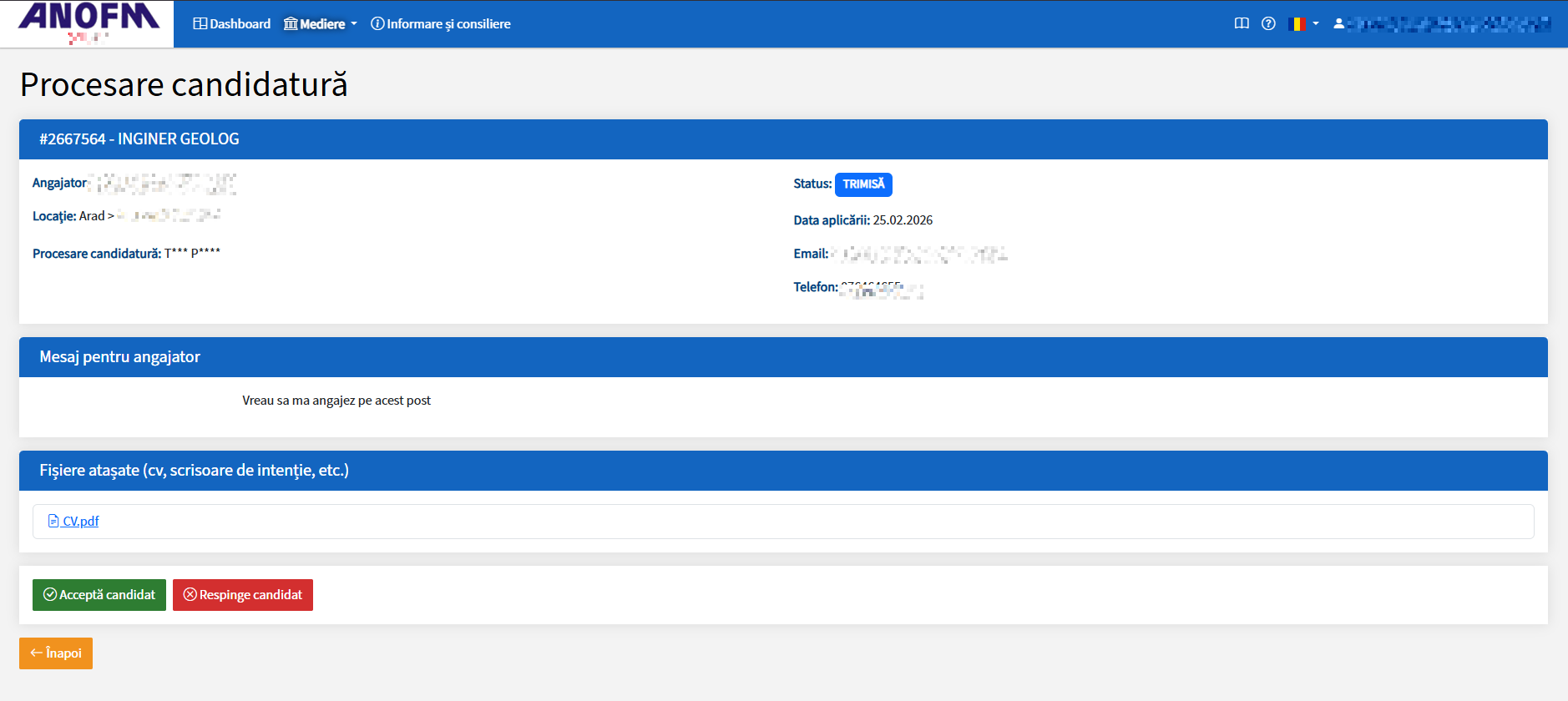The height and width of the screenshot is (701, 1568).
Task: Click the TRIMISĂ status badge
Action: tap(863, 184)
